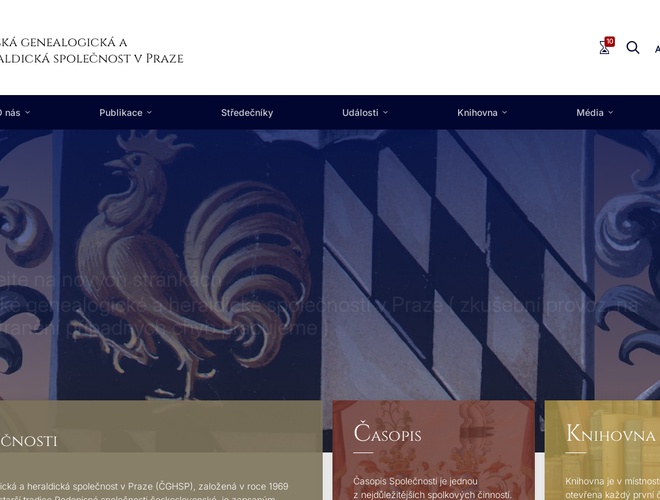Go to homepage via society title logo
The image size is (660, 500).
point(91,51)
